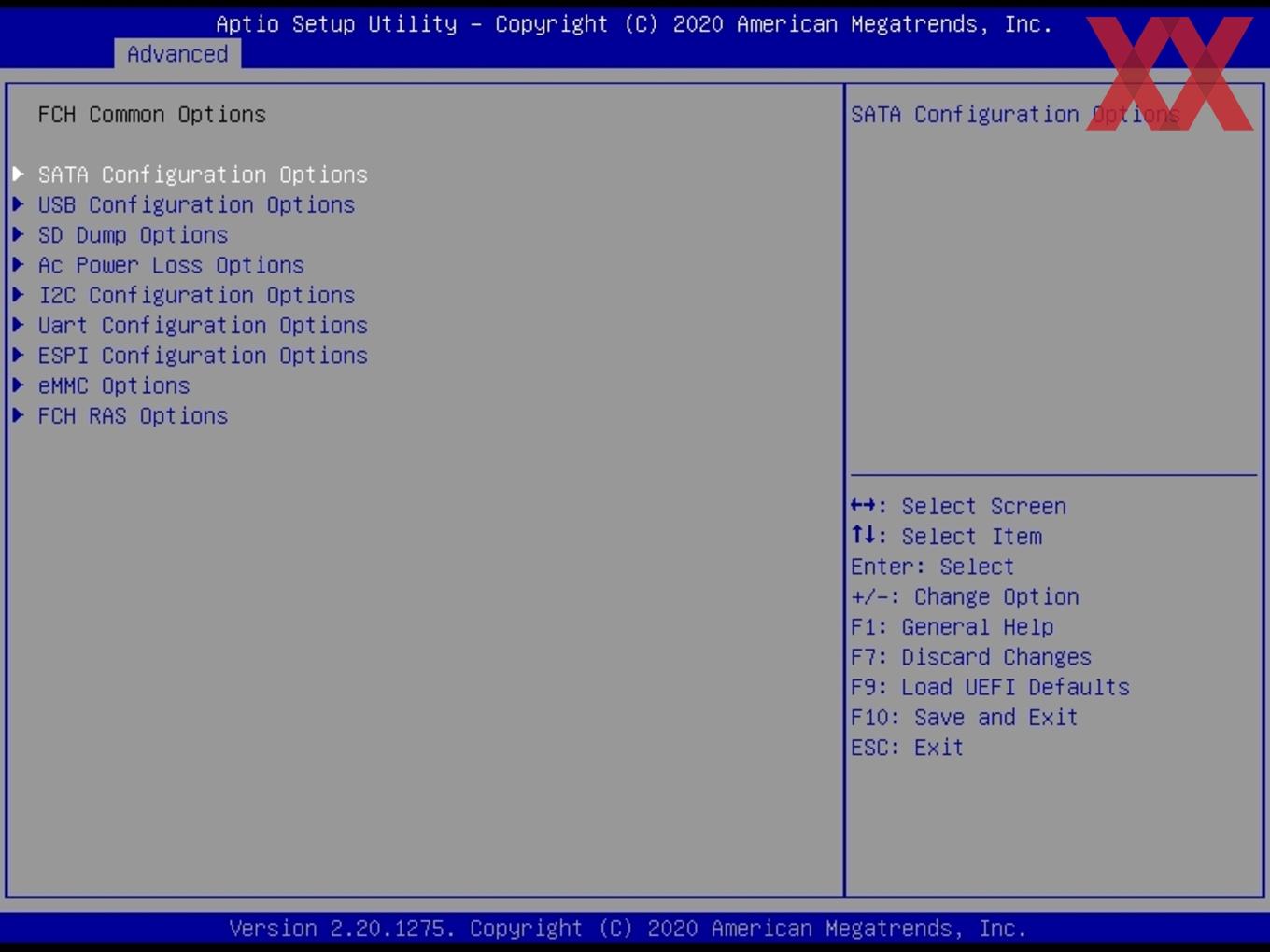
Task: Click triangle next to eMMC Options
Action: pos(18,385)
